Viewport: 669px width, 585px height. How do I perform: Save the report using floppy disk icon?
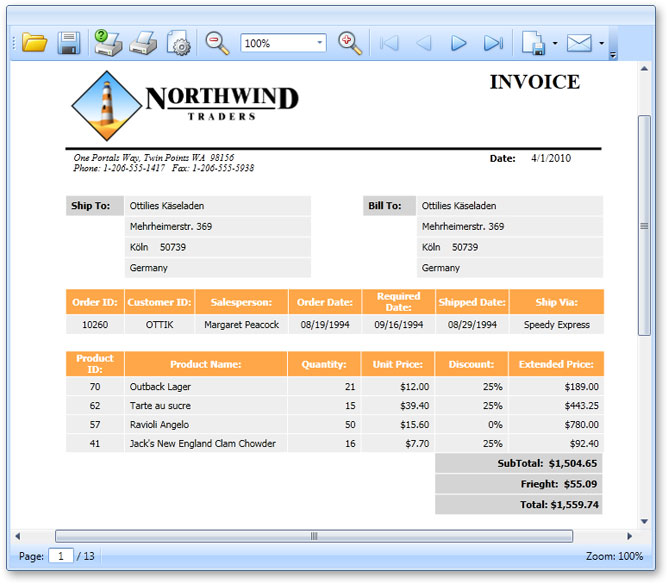(x=68, y=43)
